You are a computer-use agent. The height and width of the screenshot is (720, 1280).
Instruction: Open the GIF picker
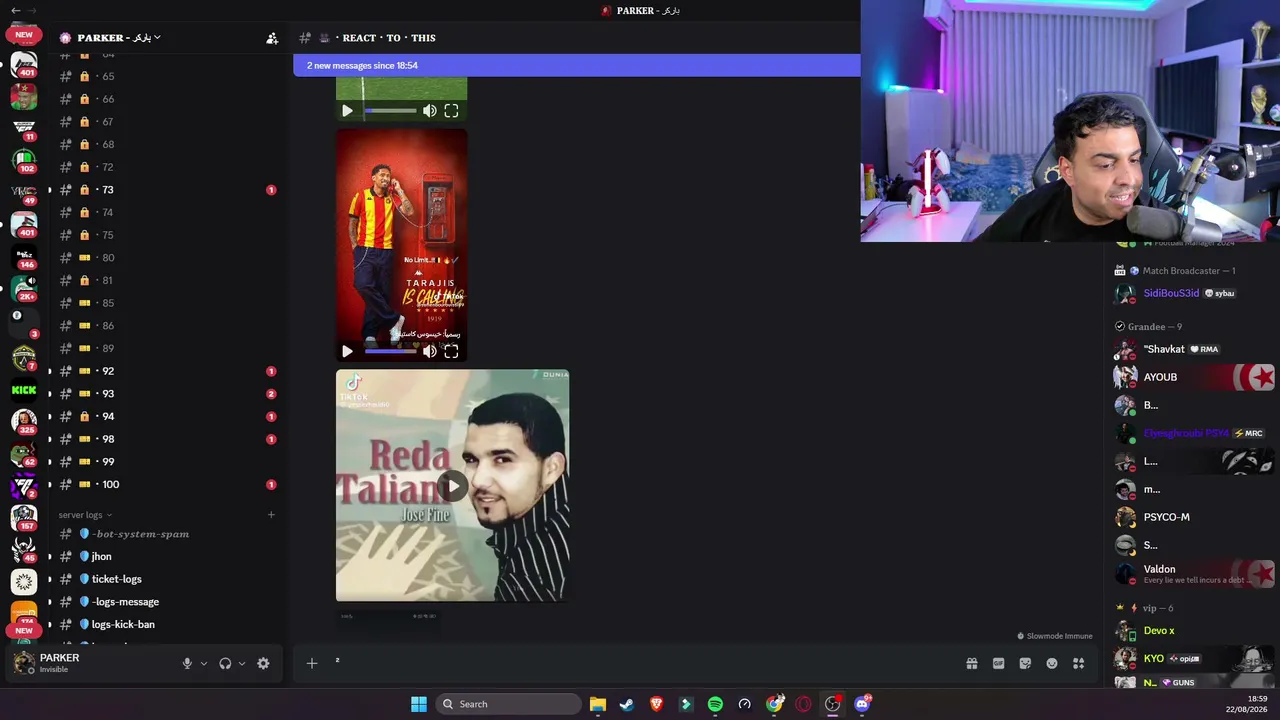998,663
